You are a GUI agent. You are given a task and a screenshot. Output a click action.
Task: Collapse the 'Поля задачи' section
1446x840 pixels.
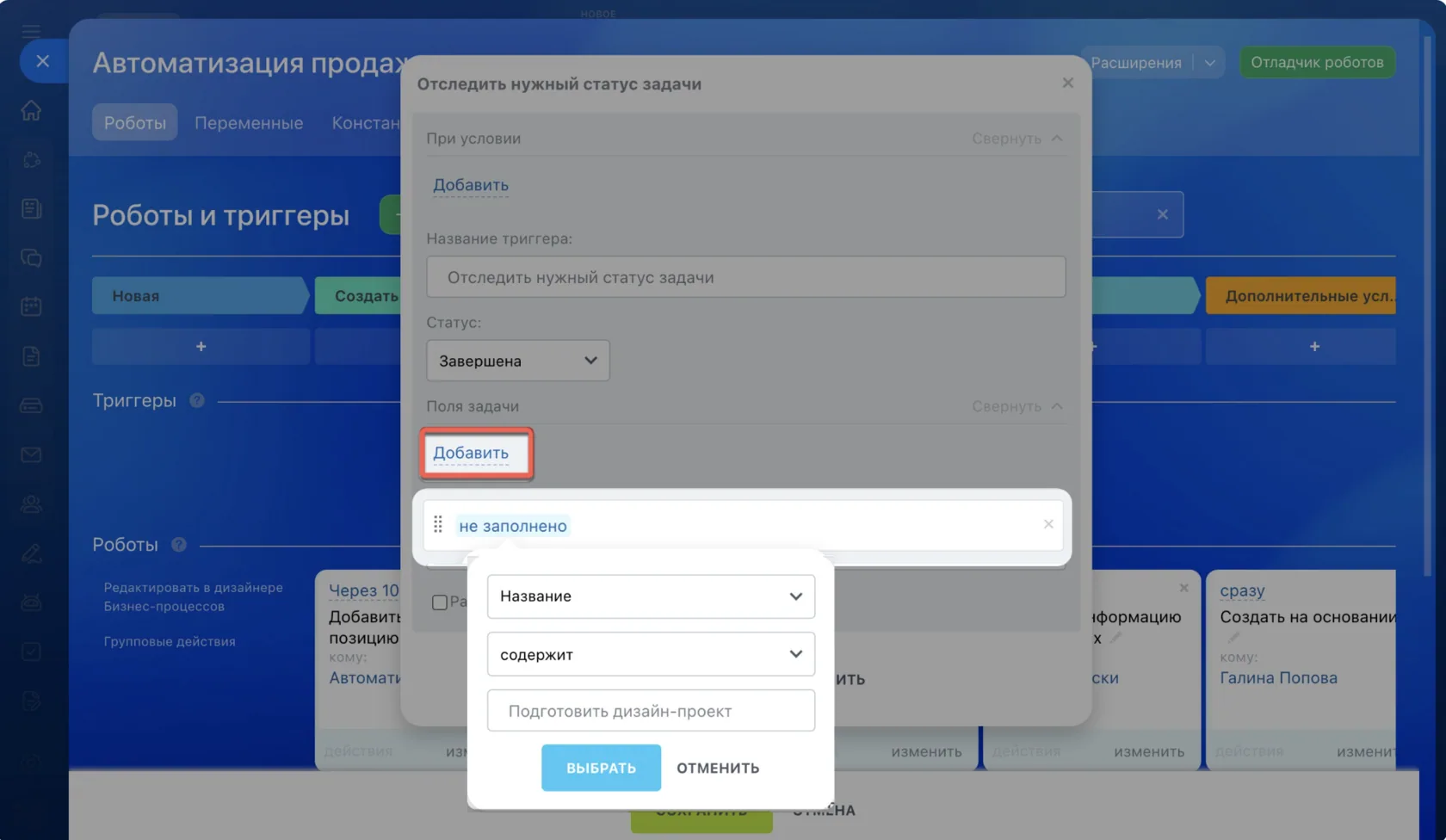point(1017,406)
